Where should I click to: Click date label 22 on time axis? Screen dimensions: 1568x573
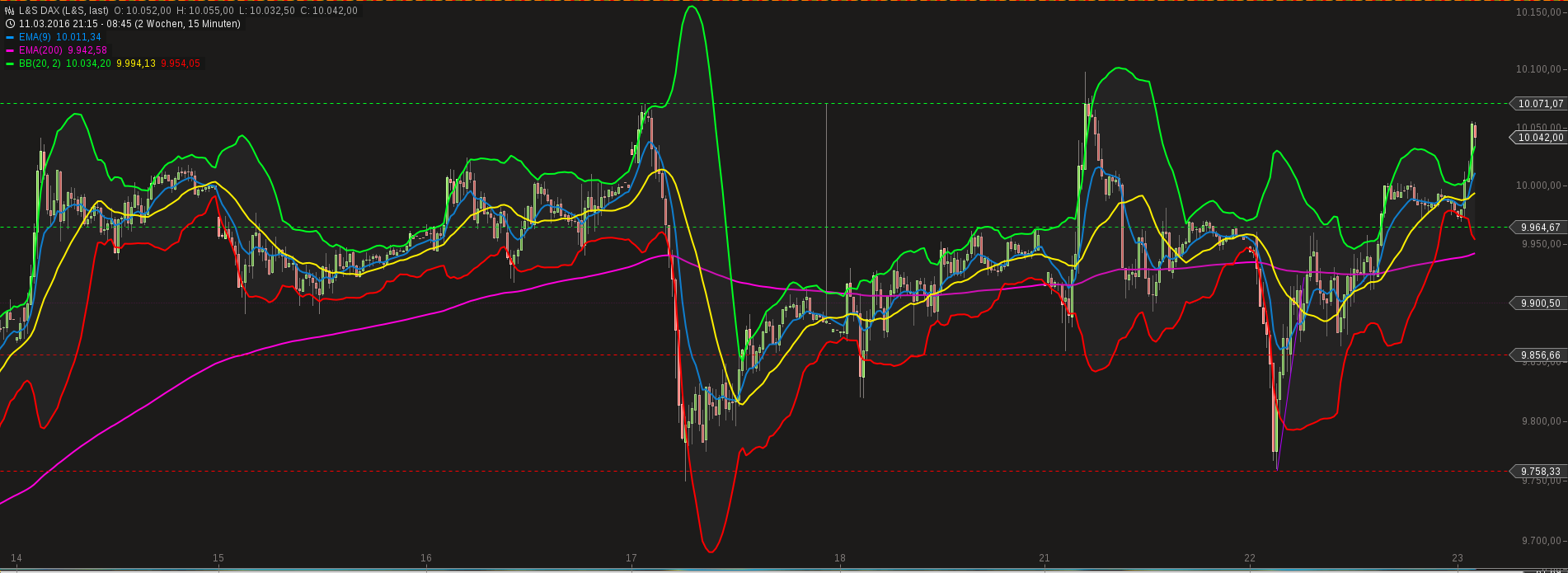[1250, 558]
